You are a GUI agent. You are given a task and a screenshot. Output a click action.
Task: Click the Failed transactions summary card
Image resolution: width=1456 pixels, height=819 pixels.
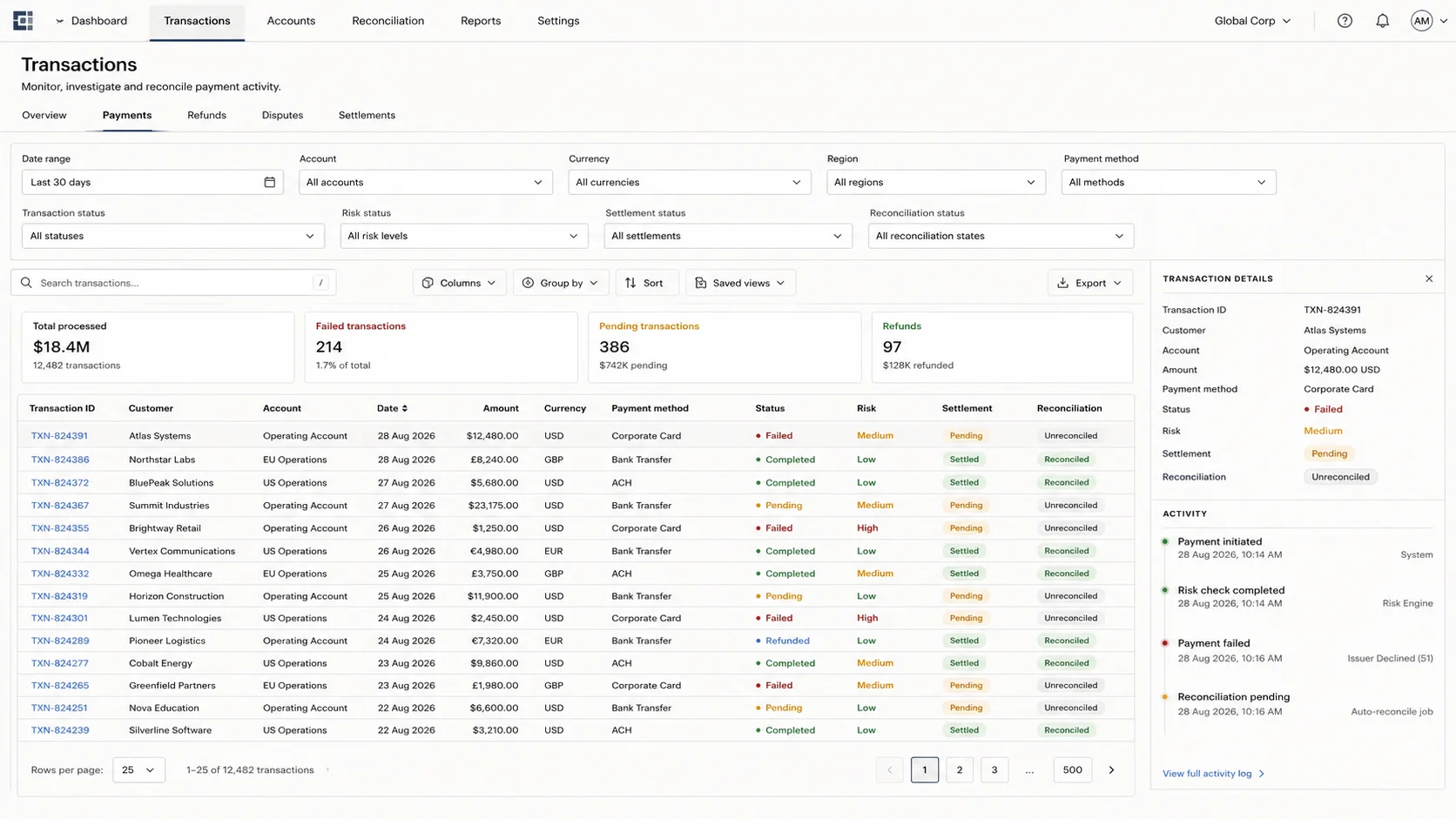(442, 347)
